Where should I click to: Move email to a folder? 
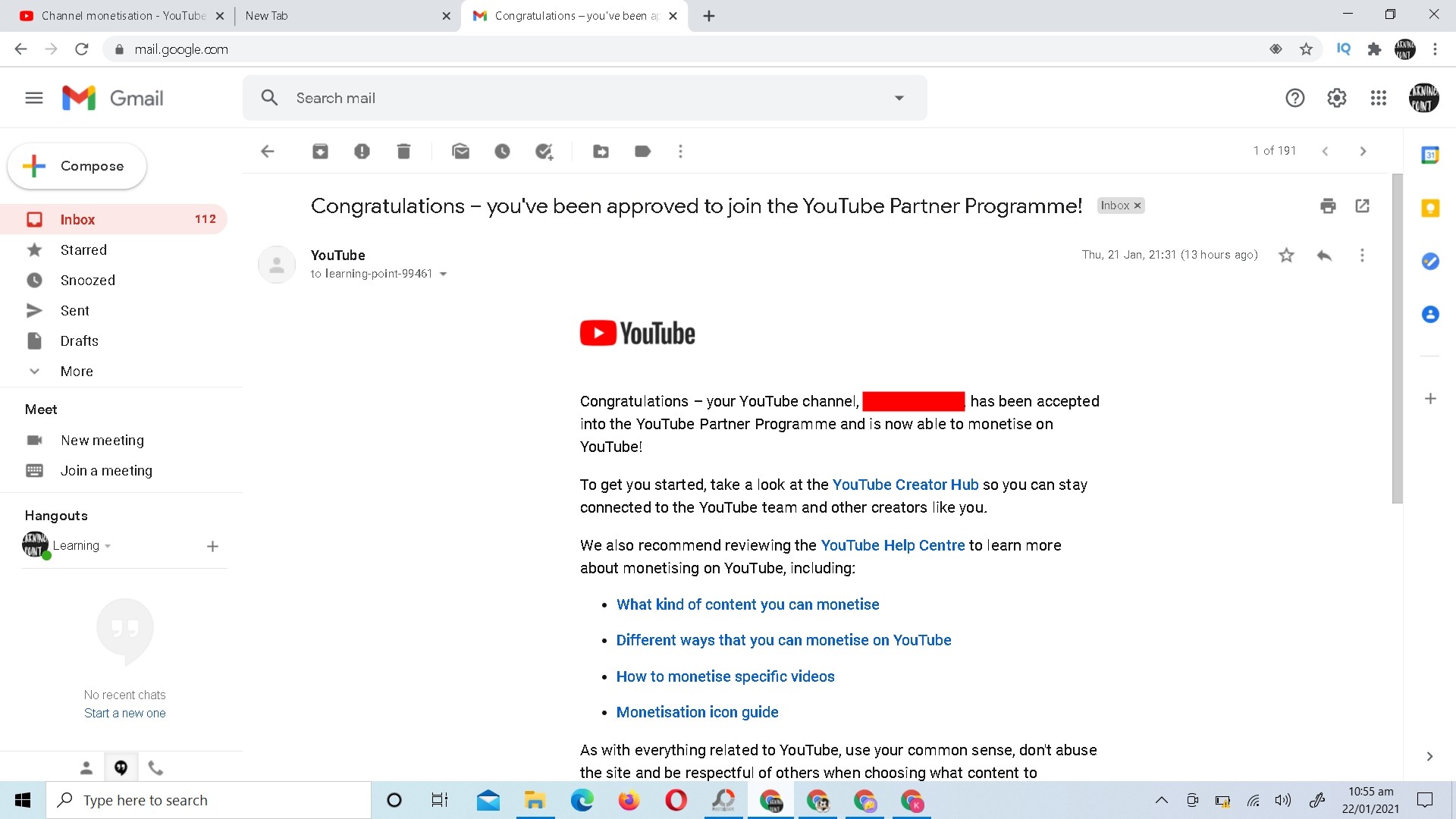tap(601, 152)
